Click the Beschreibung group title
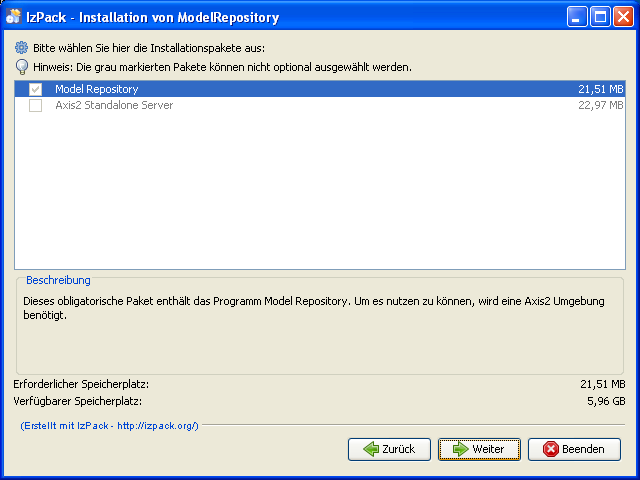This screenshot has width=640, height=480. 58,280
